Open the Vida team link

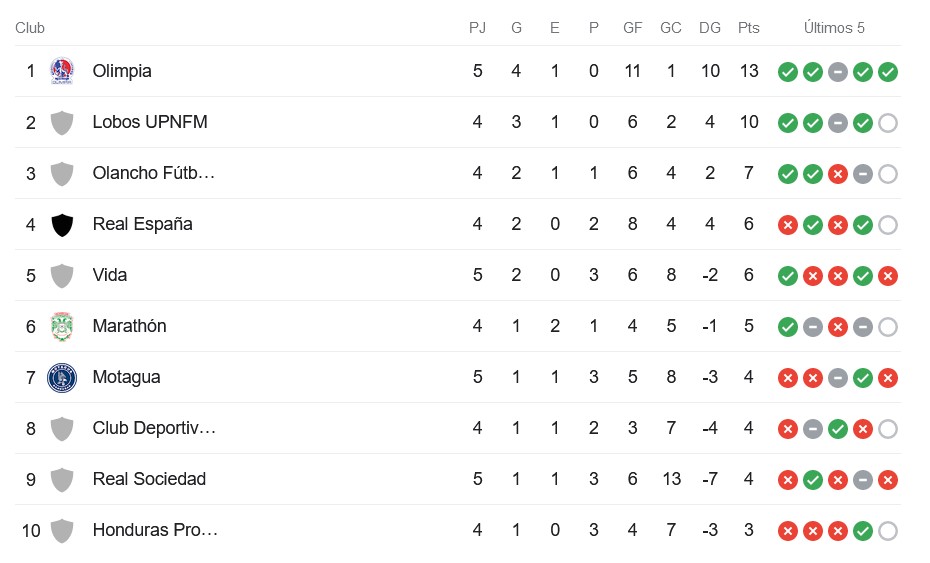tap(110, 275)
